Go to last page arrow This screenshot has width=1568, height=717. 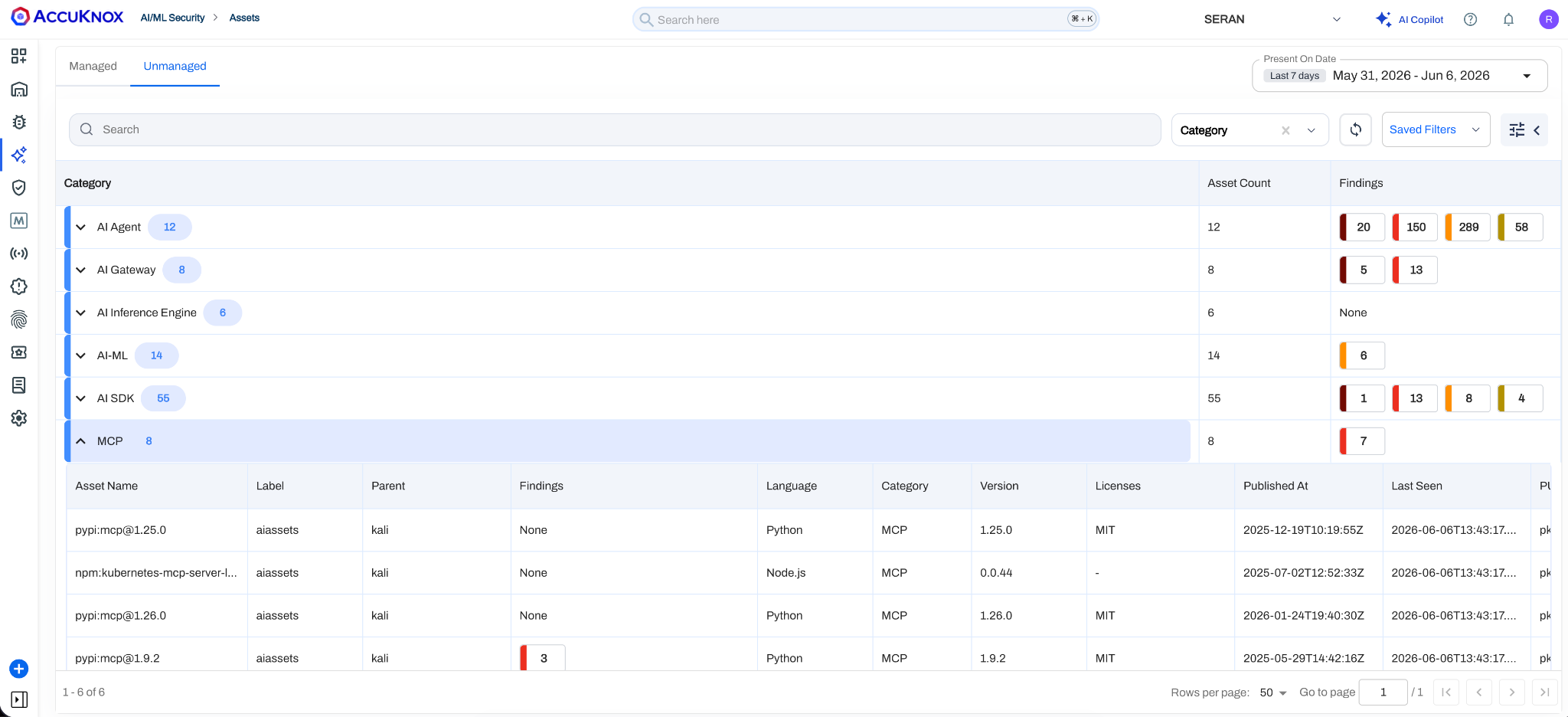1545,692
